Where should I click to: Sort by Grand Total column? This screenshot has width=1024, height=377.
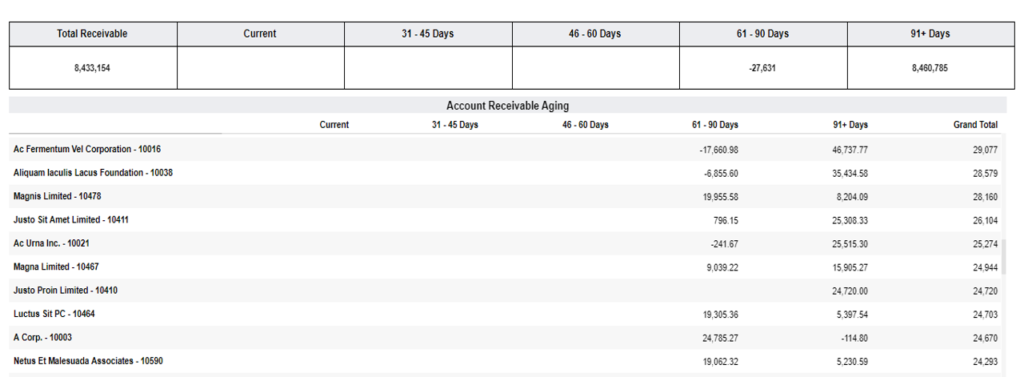tap(976, 125)
